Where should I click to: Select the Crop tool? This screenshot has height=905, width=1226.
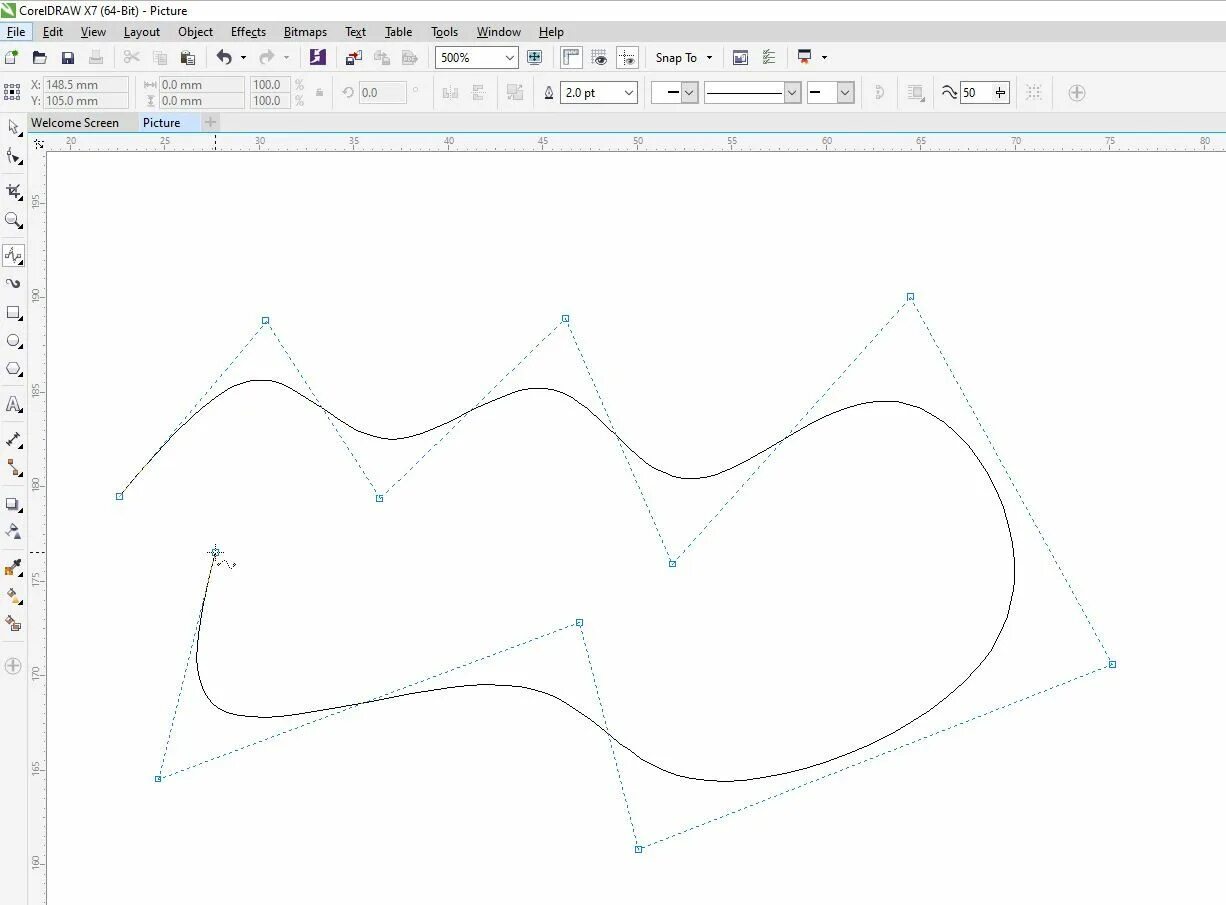[13, 190]
